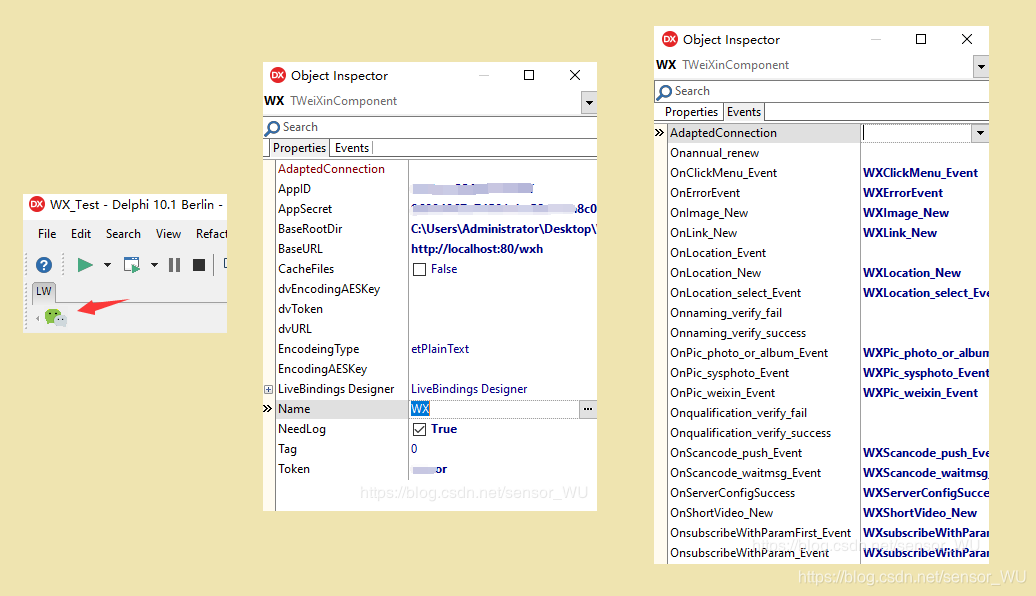Viewport: 1036px width, 596px height.
Task: Select the WeChat component icon on palette
Action: (x=56, y=318)
